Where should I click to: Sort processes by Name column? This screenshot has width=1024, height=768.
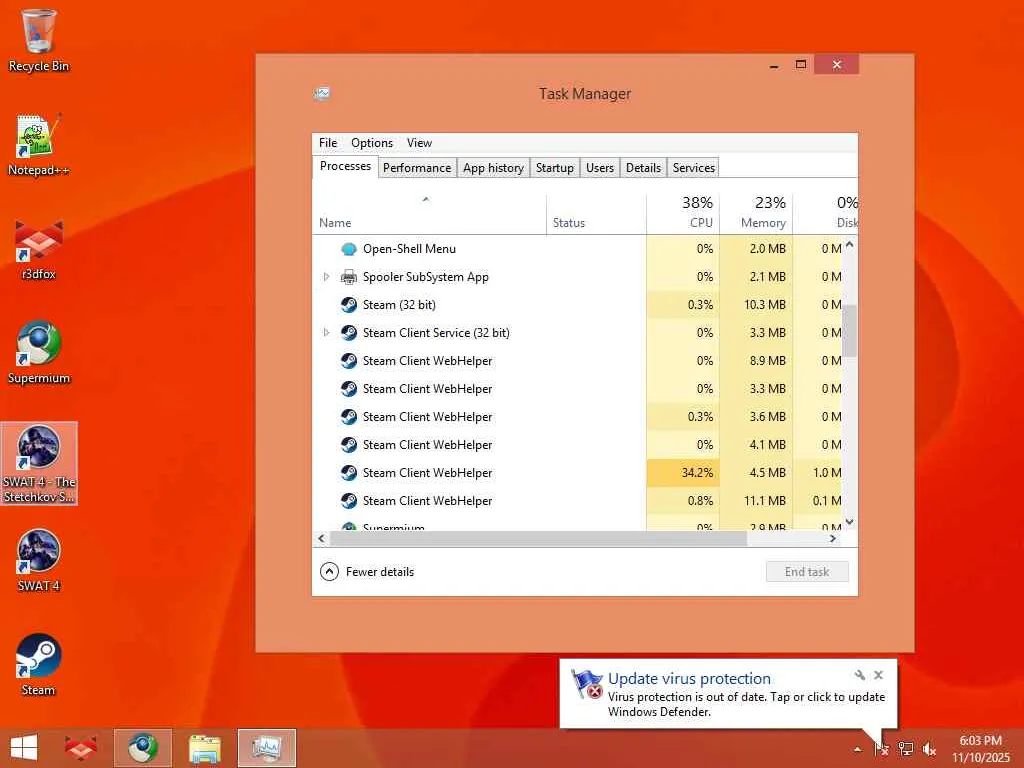(x=429, y=214)
